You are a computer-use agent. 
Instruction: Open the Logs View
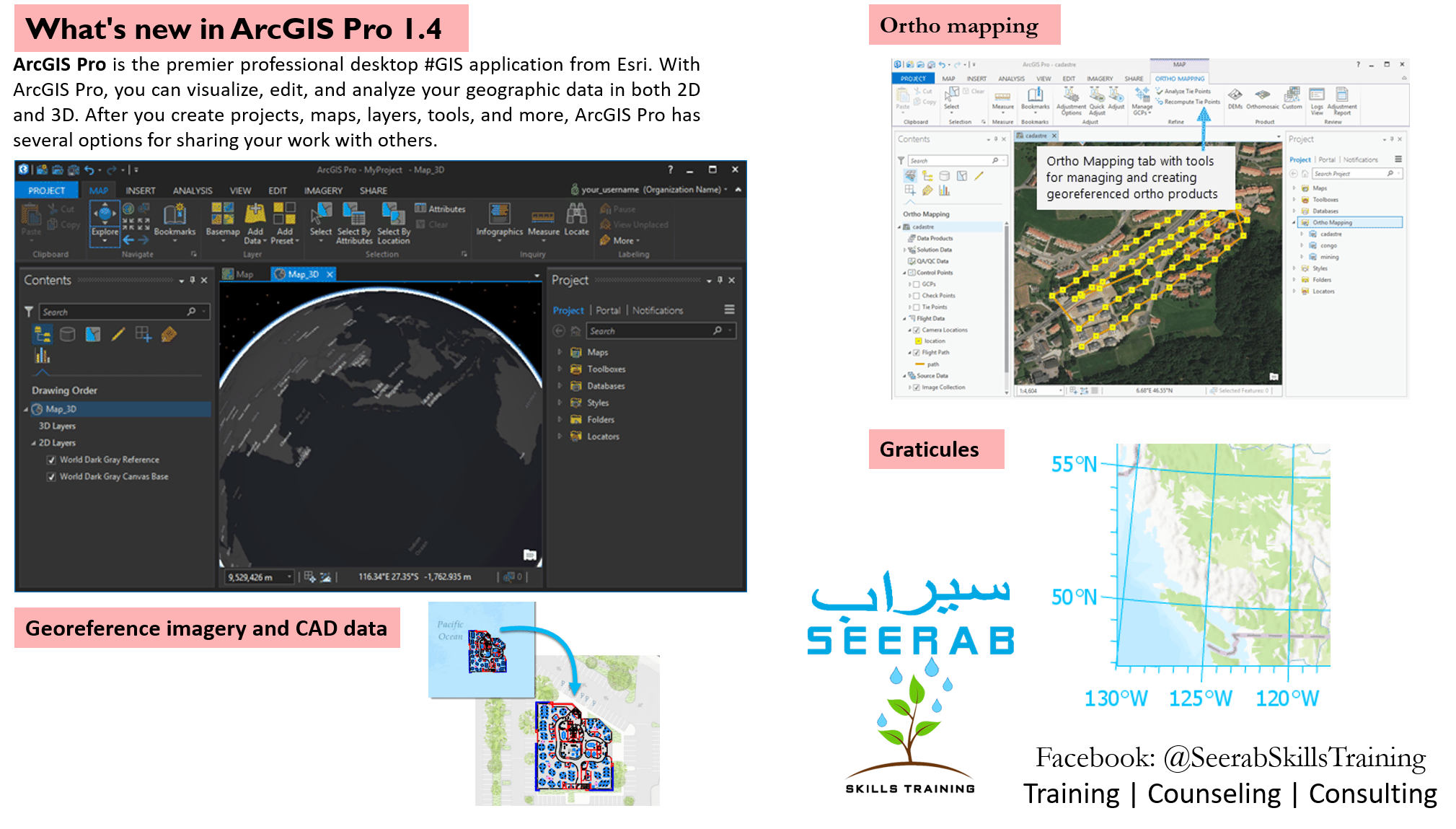click(x=1317, y=100)
